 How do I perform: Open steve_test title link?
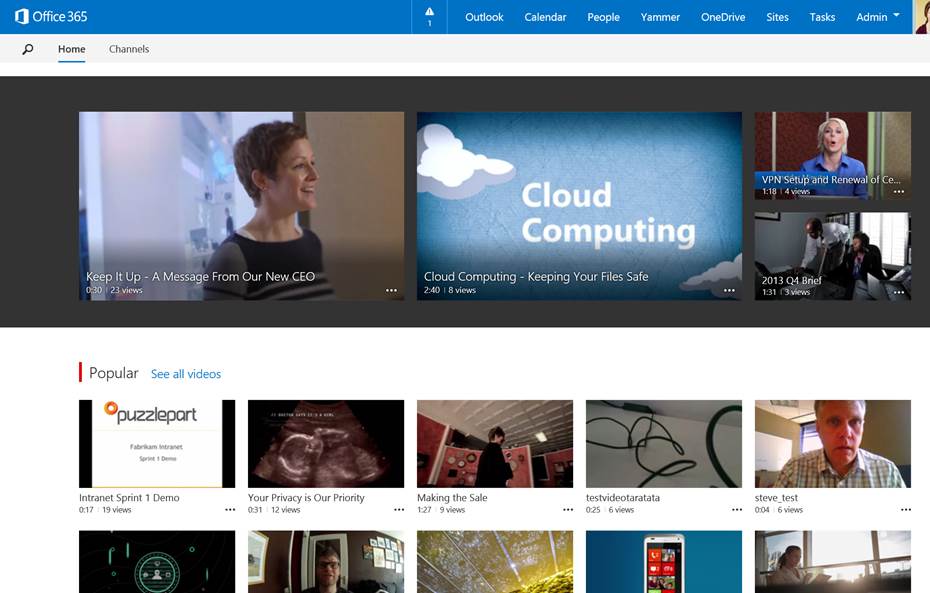[776, 498]
